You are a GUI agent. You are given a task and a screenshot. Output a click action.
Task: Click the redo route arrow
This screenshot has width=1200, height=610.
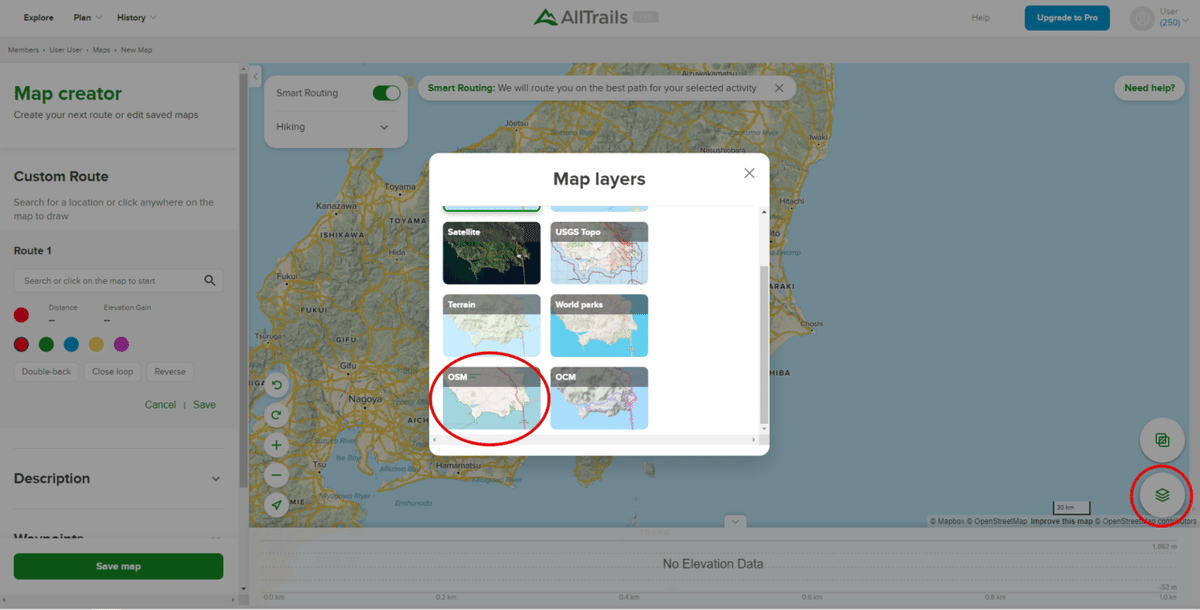pos(277,414)
